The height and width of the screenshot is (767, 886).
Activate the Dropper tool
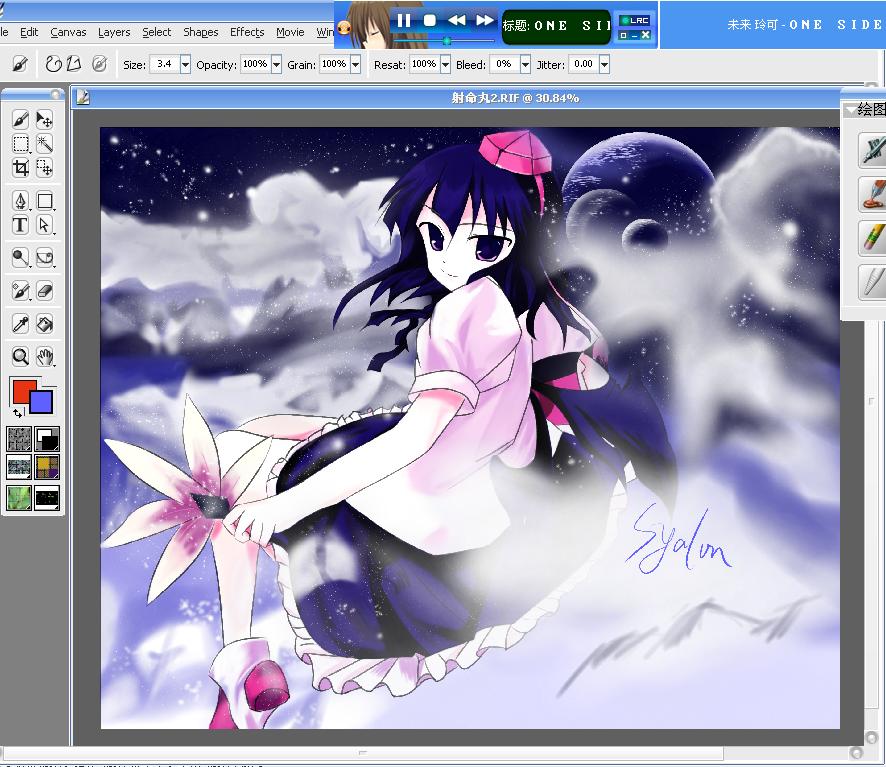pyautogui.click(x=20, y=324)
